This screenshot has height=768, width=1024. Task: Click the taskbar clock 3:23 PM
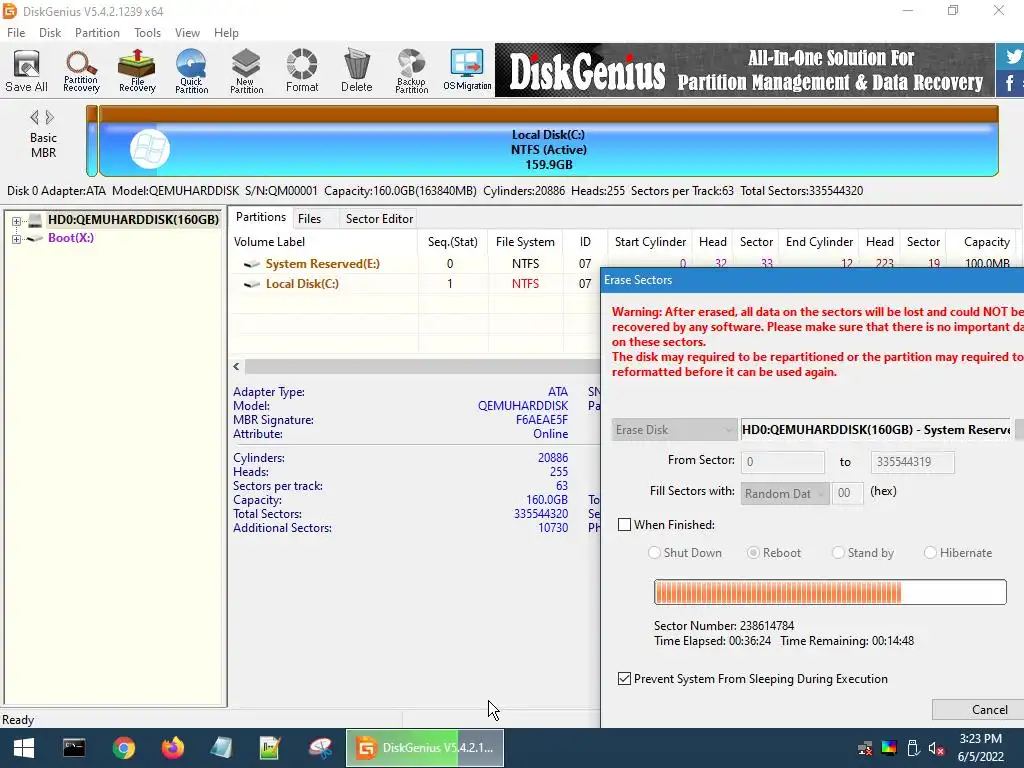[x=980, y=739]
